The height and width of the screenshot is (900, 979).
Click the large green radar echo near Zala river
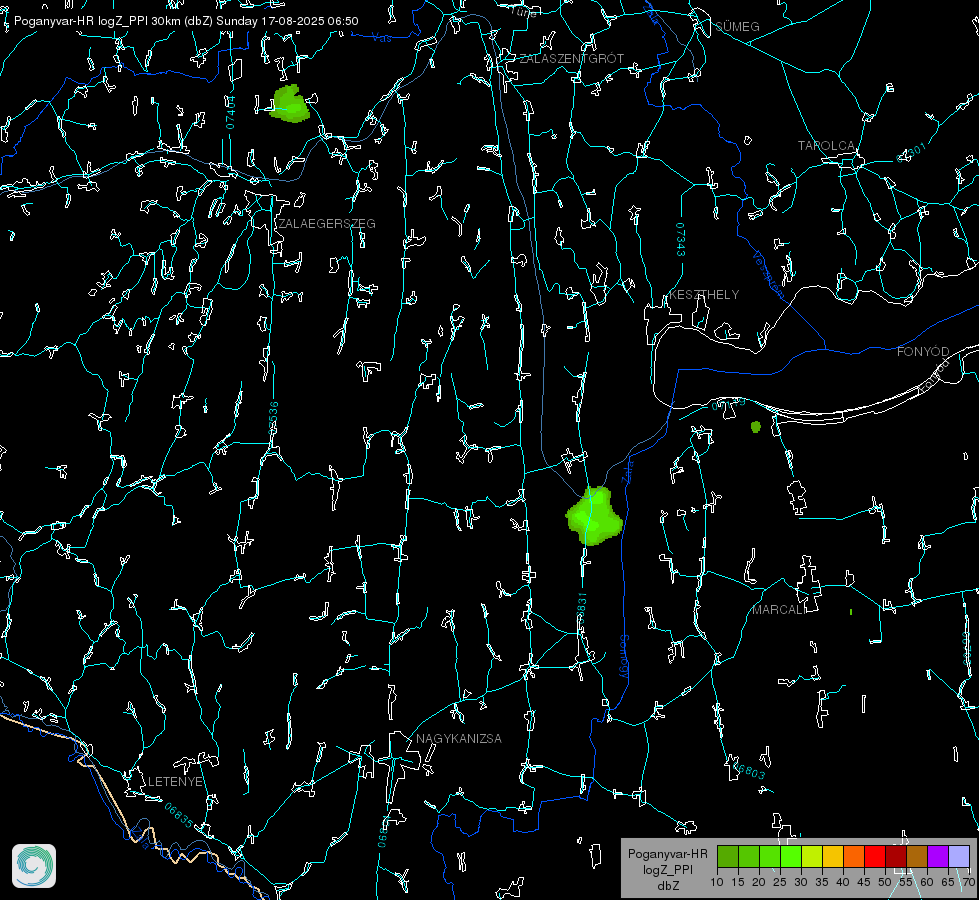(x=594, y=517)
